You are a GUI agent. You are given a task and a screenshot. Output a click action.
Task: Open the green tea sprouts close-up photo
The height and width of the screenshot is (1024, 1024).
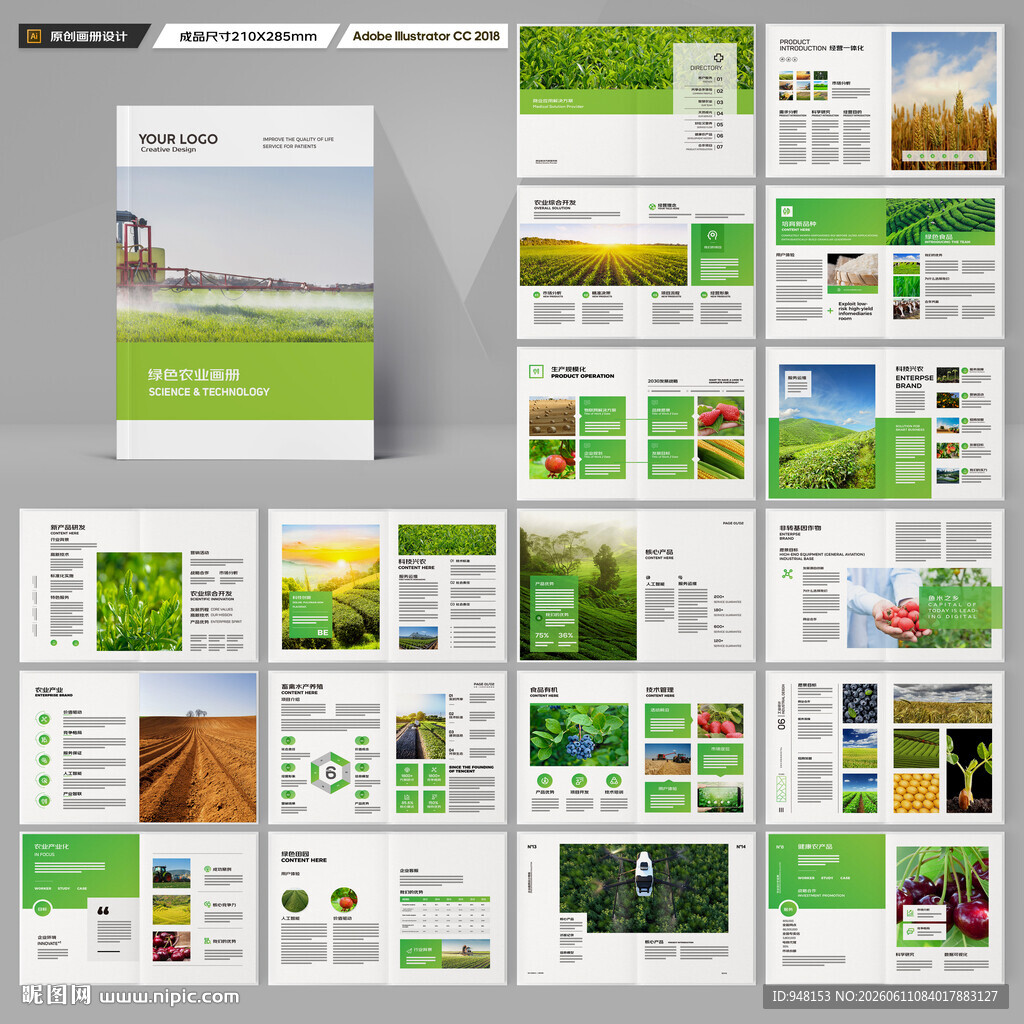pos(139,601)
